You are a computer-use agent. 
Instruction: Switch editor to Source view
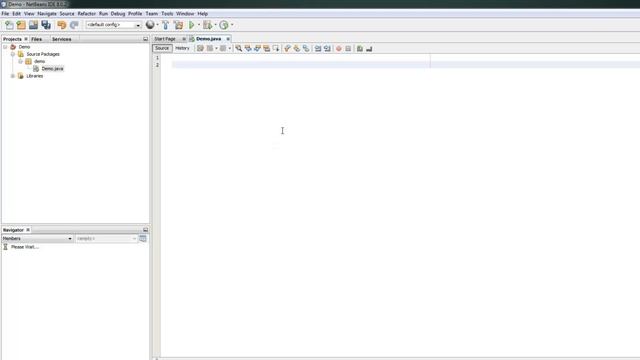point(162,48)
